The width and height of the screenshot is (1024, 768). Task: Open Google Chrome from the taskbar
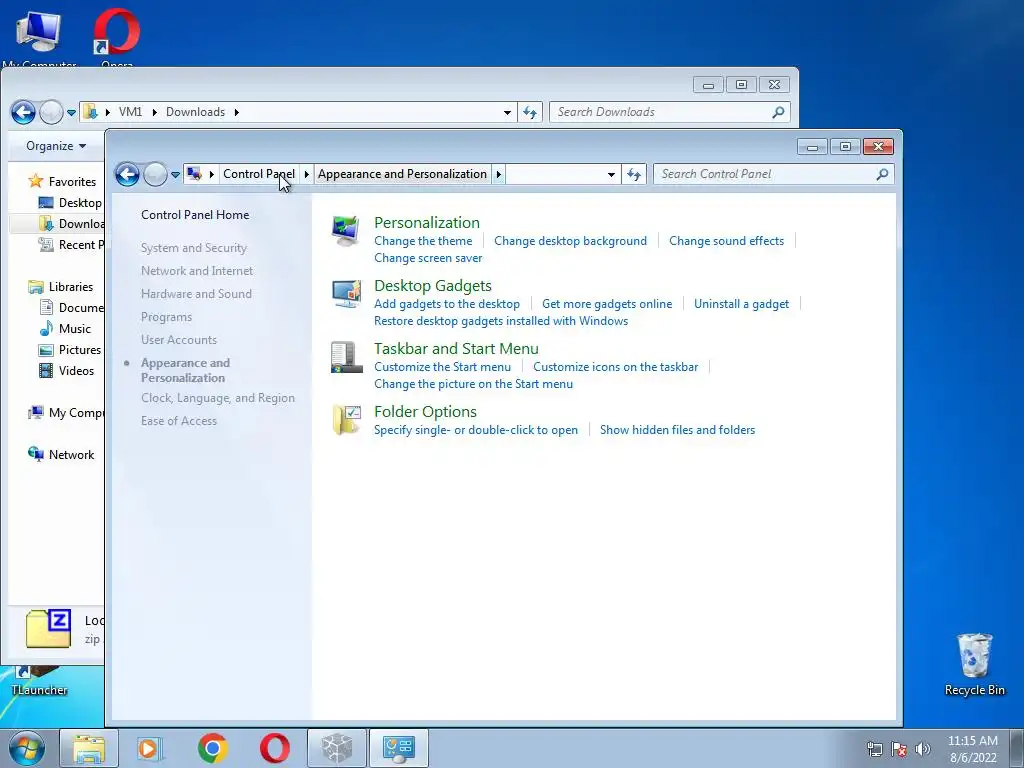tap(213, 748)
